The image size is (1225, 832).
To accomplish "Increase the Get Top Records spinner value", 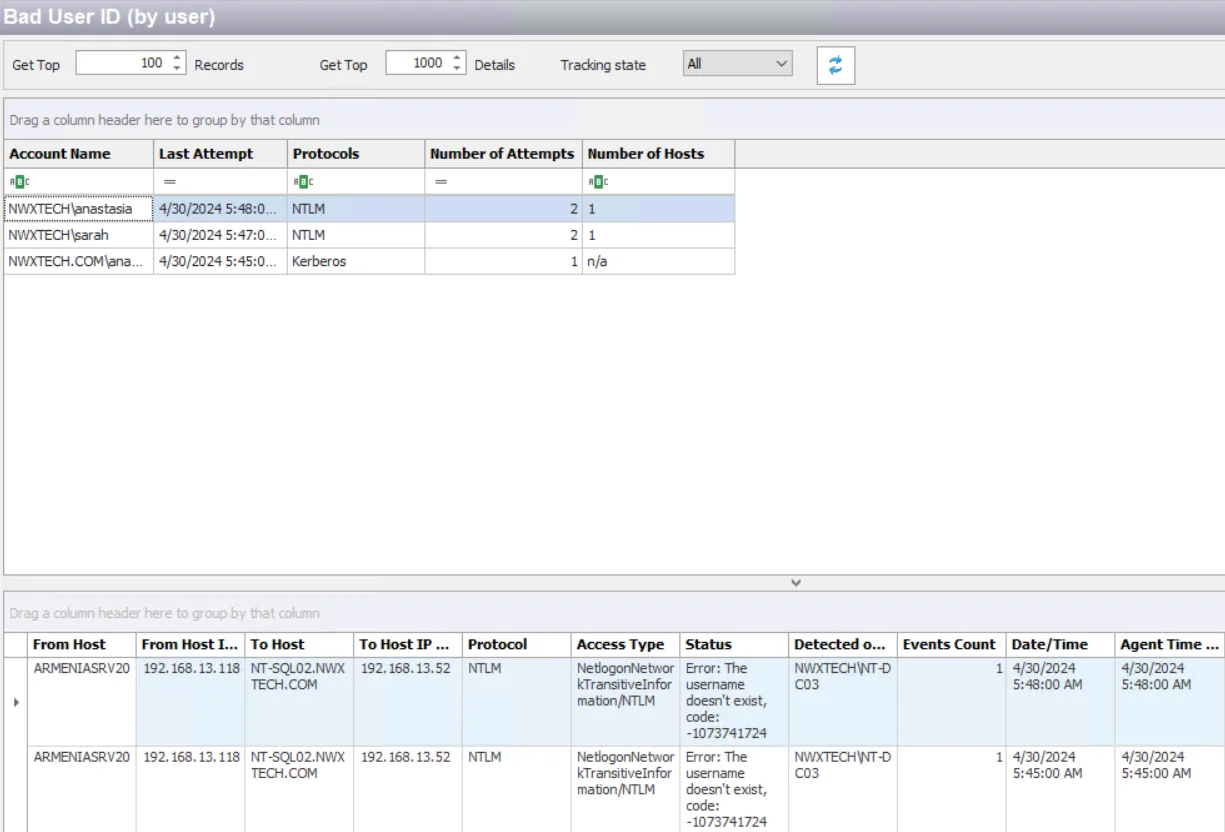I will pyautogui.click(x=177, y=58).
